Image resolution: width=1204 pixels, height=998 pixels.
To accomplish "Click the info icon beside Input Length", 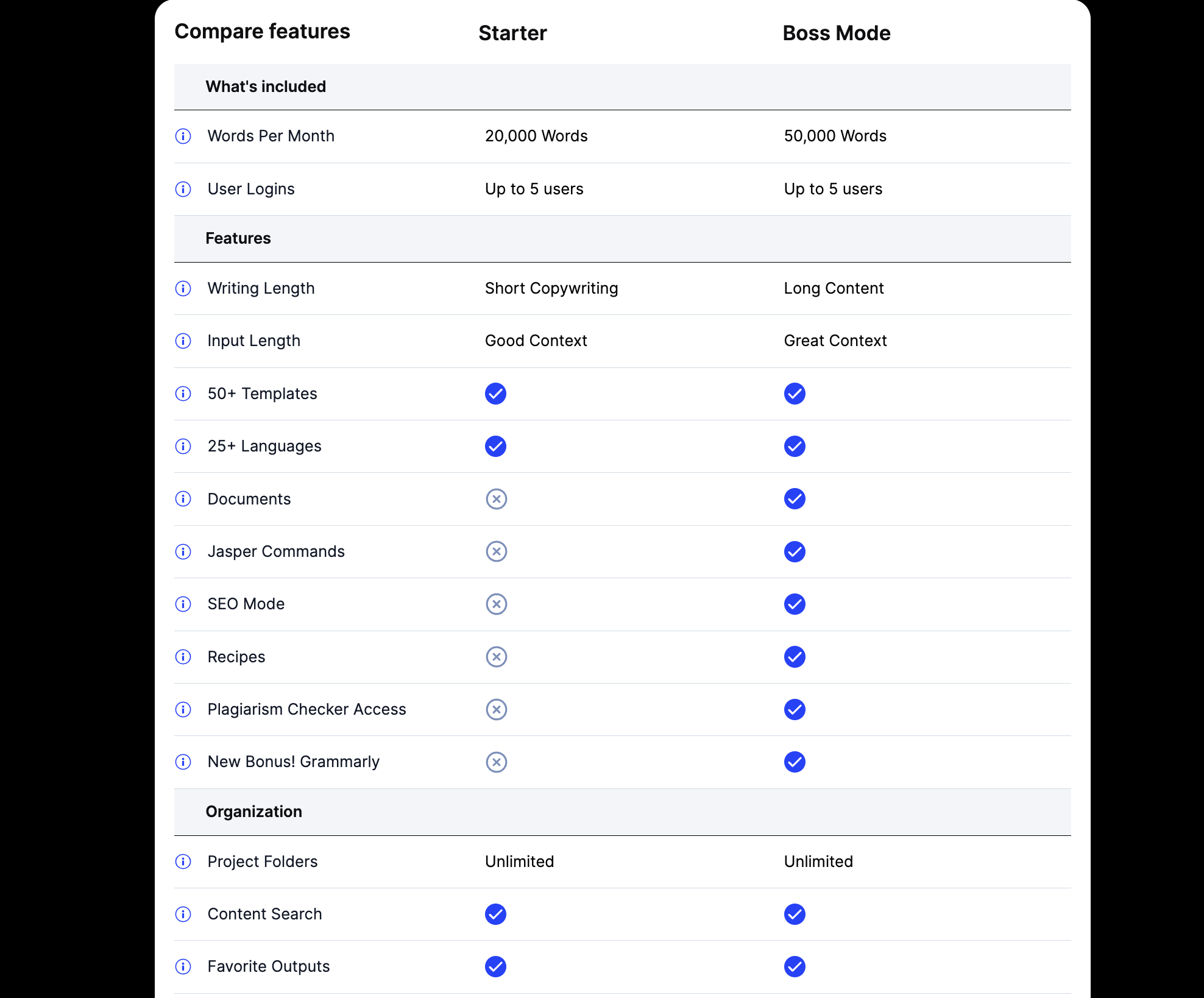I will (183, 341).
